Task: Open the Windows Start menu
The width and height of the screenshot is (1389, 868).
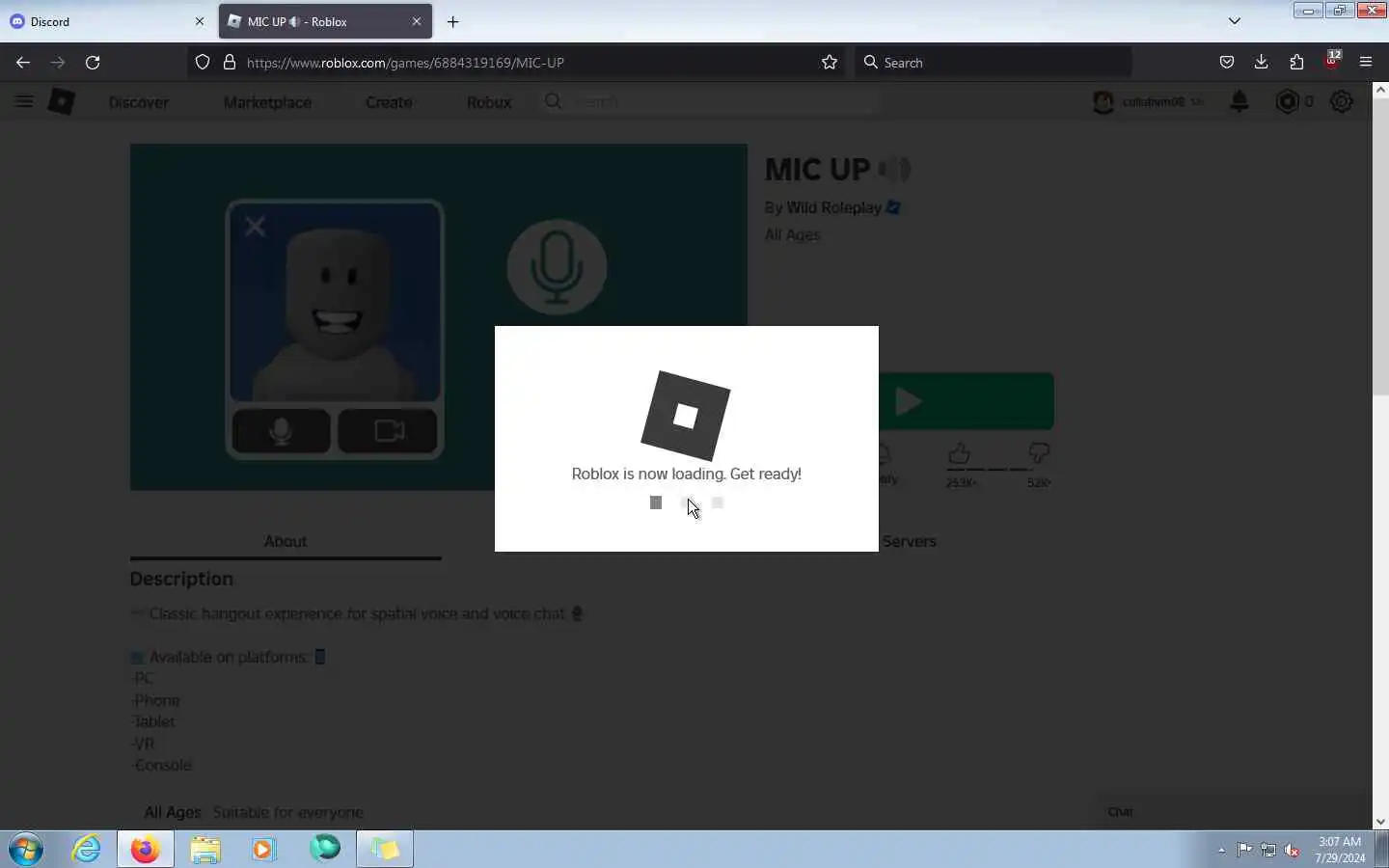Action: tap(26, 850)
